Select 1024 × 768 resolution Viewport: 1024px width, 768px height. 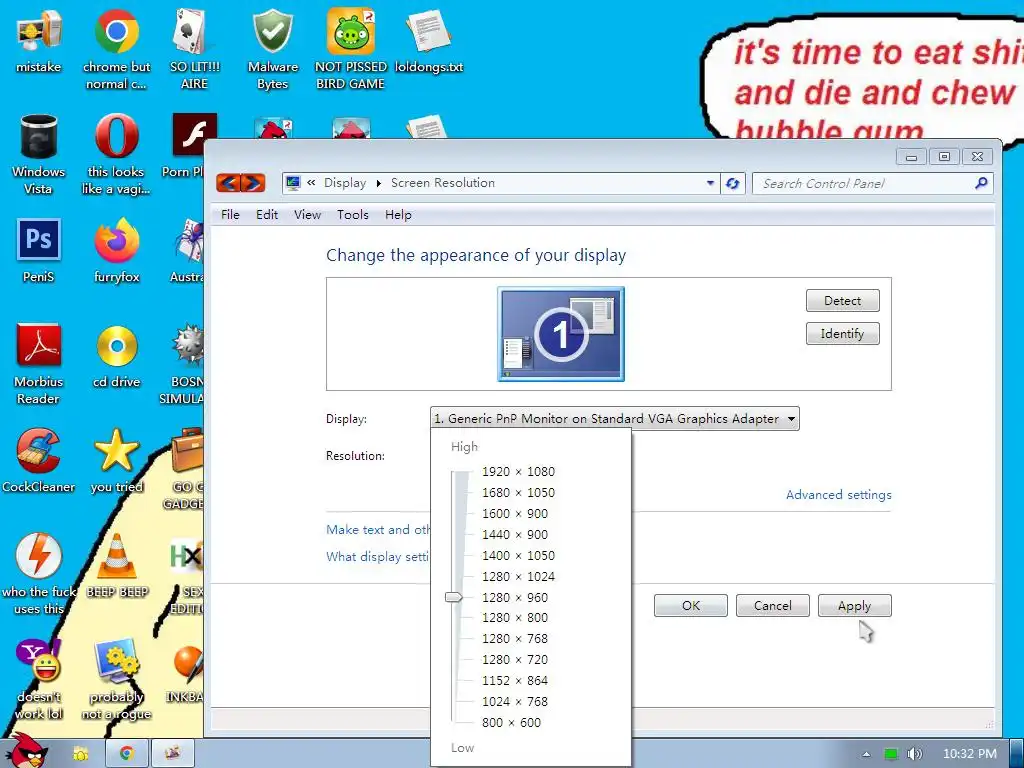(x=515, y=701)
